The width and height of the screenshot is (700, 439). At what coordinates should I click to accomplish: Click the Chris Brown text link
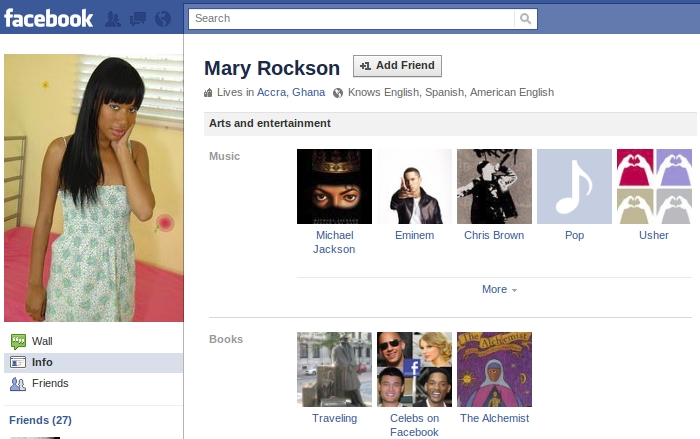pos(494,235)
